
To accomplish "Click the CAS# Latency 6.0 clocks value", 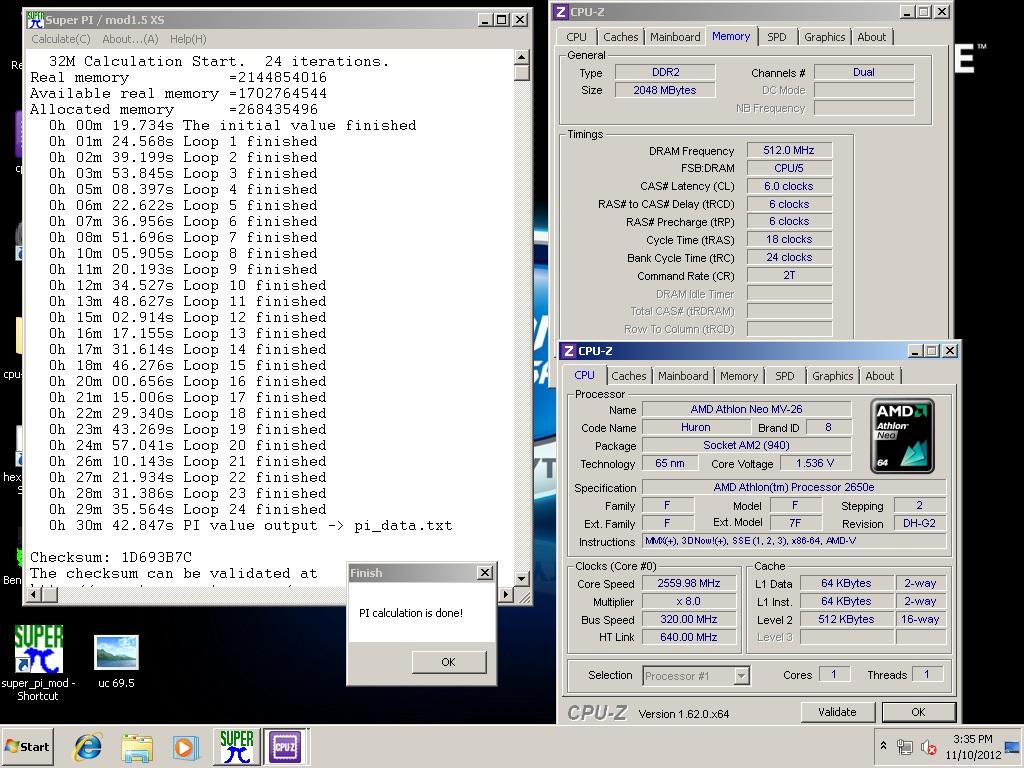I will coord(789,186).
